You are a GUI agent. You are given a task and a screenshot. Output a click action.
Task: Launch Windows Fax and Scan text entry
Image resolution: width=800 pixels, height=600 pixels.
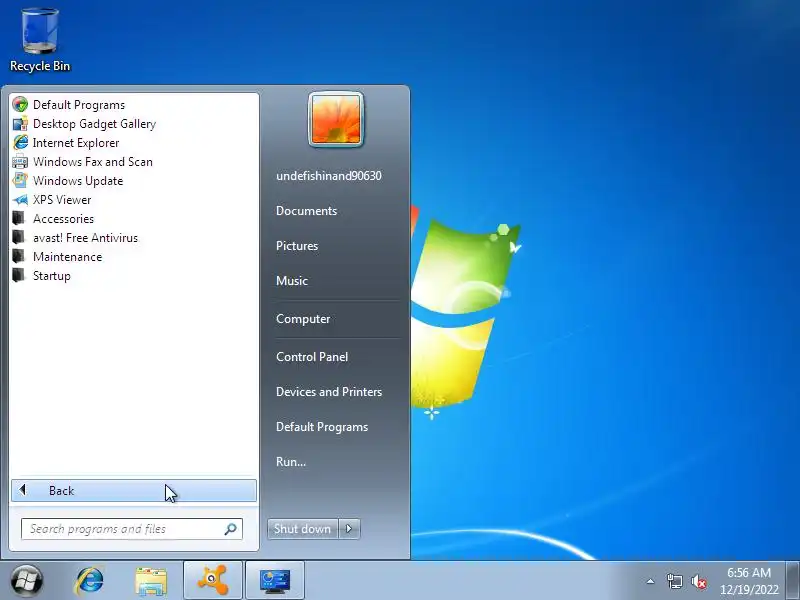click(93, 162)
